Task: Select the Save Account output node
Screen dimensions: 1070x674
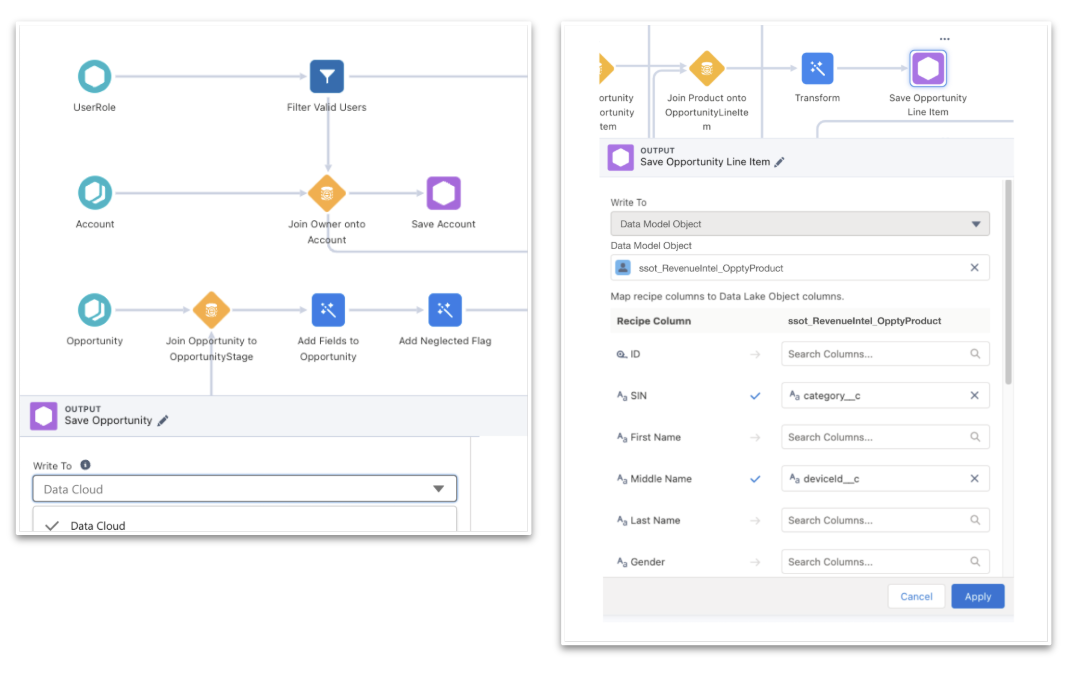Action: pos(443,193)
